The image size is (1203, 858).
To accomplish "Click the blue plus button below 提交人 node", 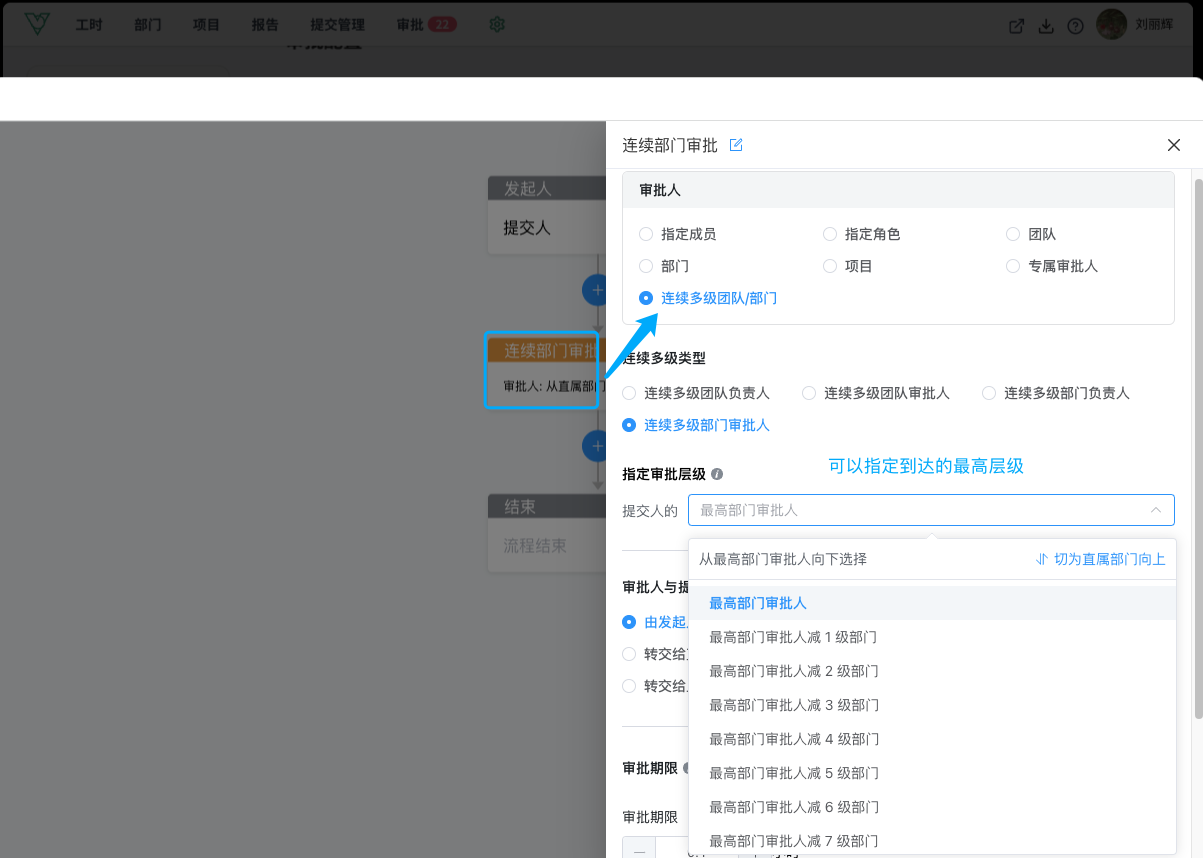I will tap(596, 291).
